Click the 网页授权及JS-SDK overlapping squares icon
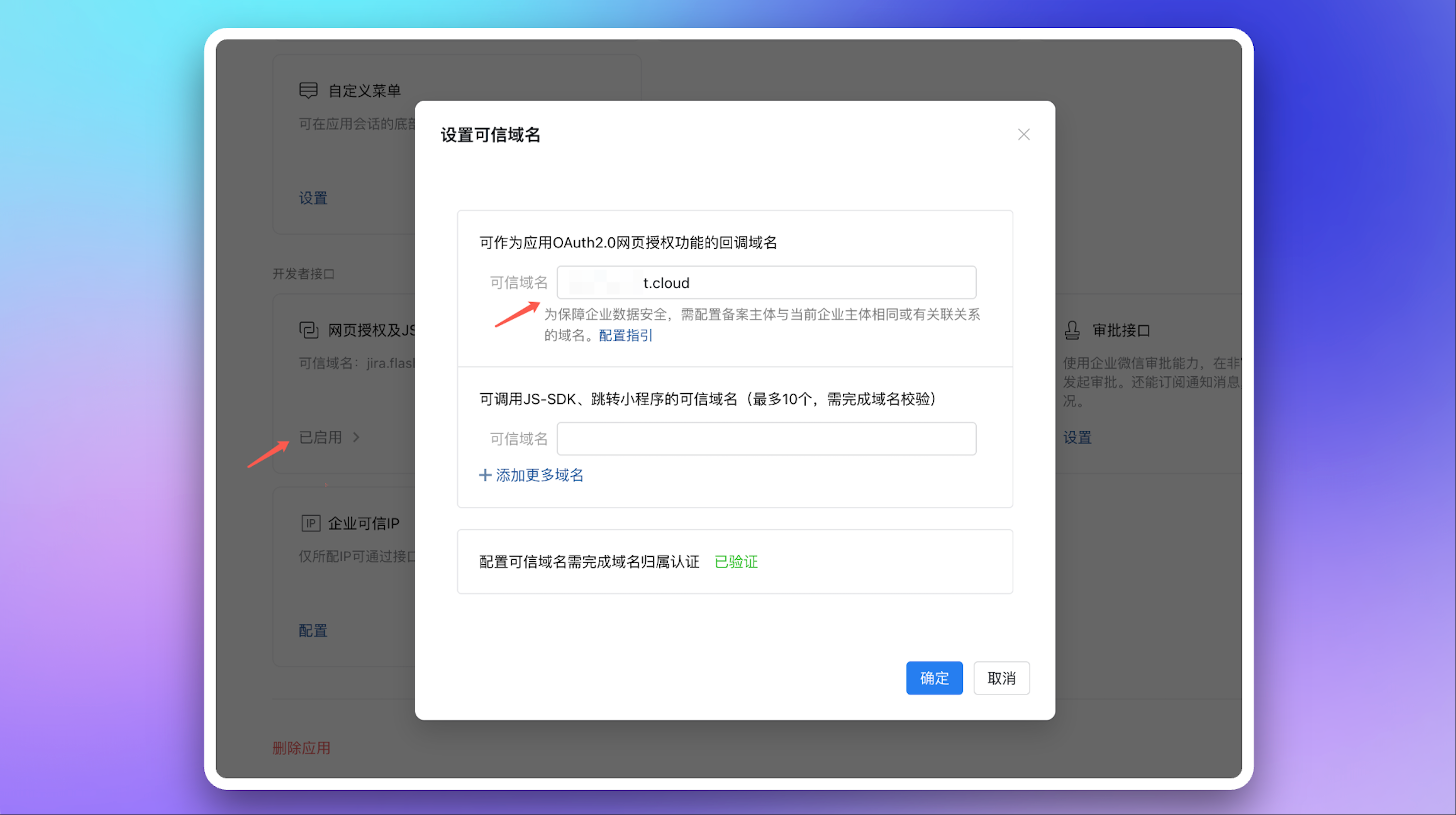This screenshot has height=815, width=1456. 309,329
